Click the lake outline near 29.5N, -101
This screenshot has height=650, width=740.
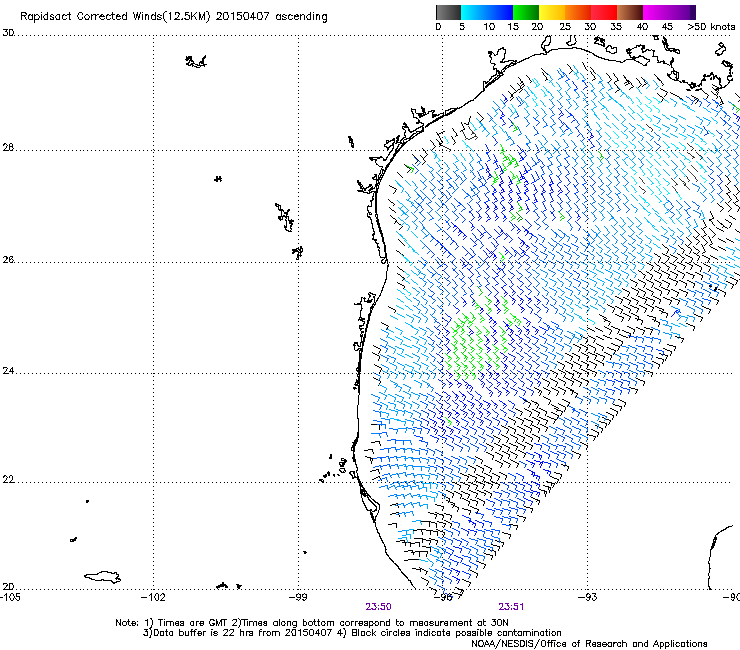195,61
